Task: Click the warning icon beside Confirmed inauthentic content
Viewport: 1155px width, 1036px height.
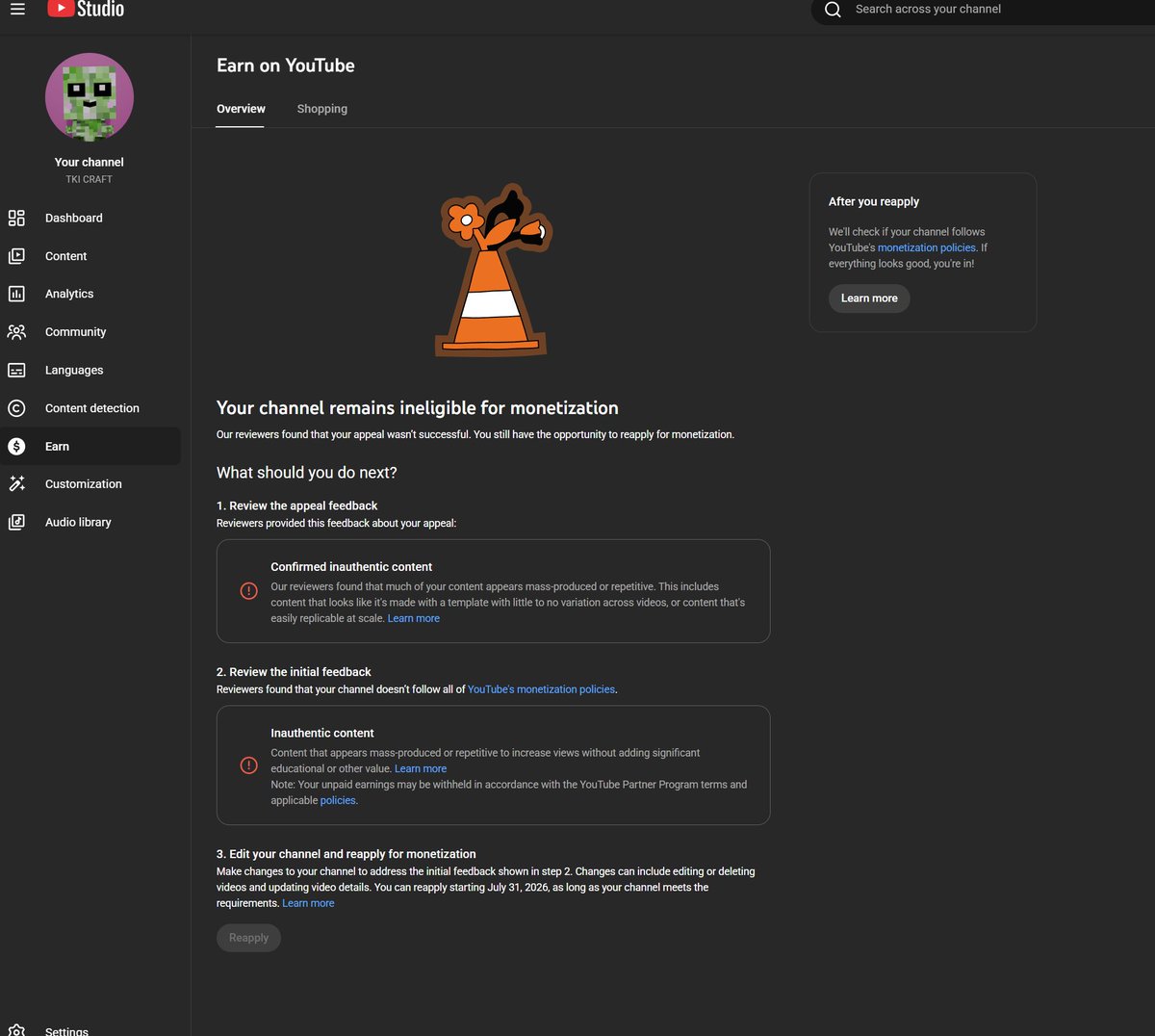Action: coord(248,591)
